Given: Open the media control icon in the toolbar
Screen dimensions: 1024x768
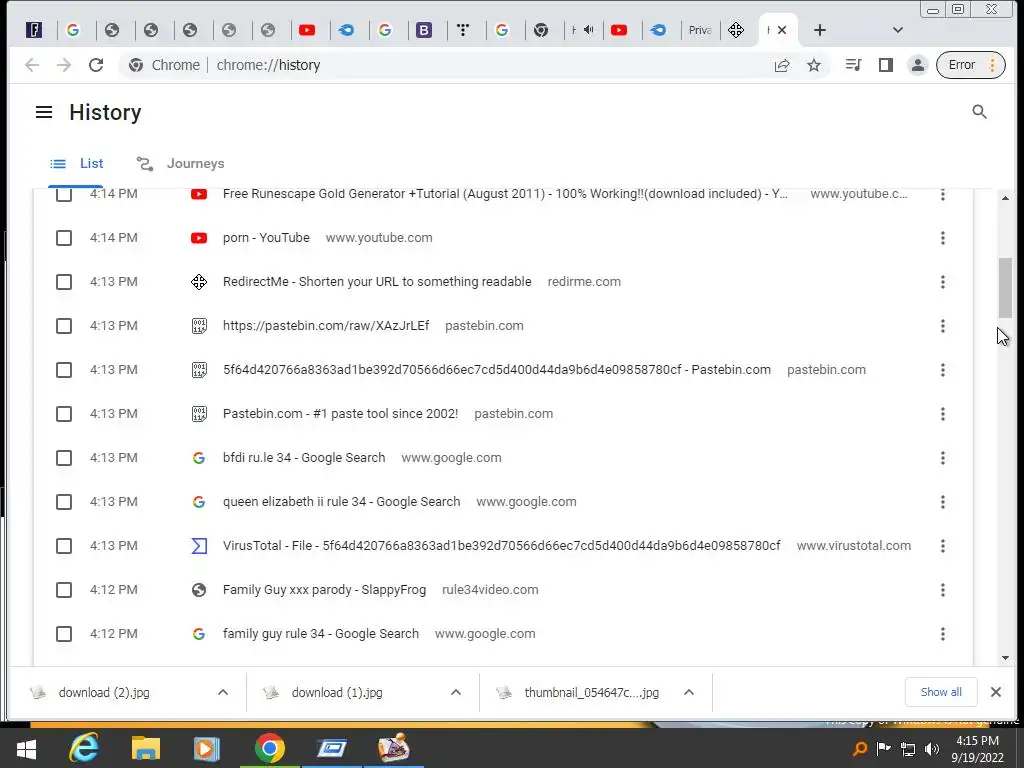Looking at the screenshot, I should click(x=853, y=65).
